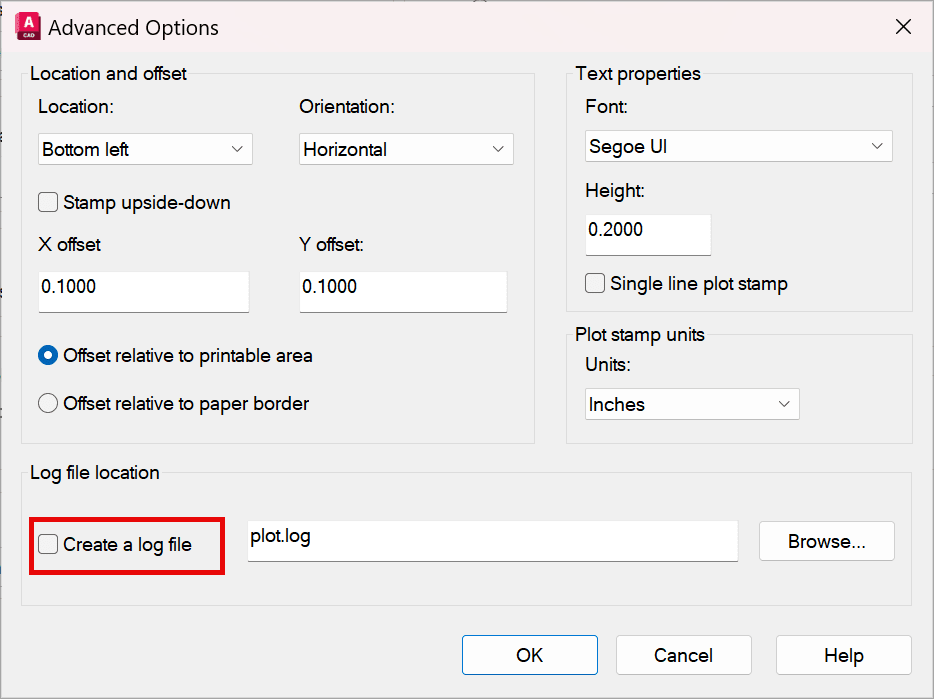Click the Y offset input field
934x699 pixels.
point(403,291)
